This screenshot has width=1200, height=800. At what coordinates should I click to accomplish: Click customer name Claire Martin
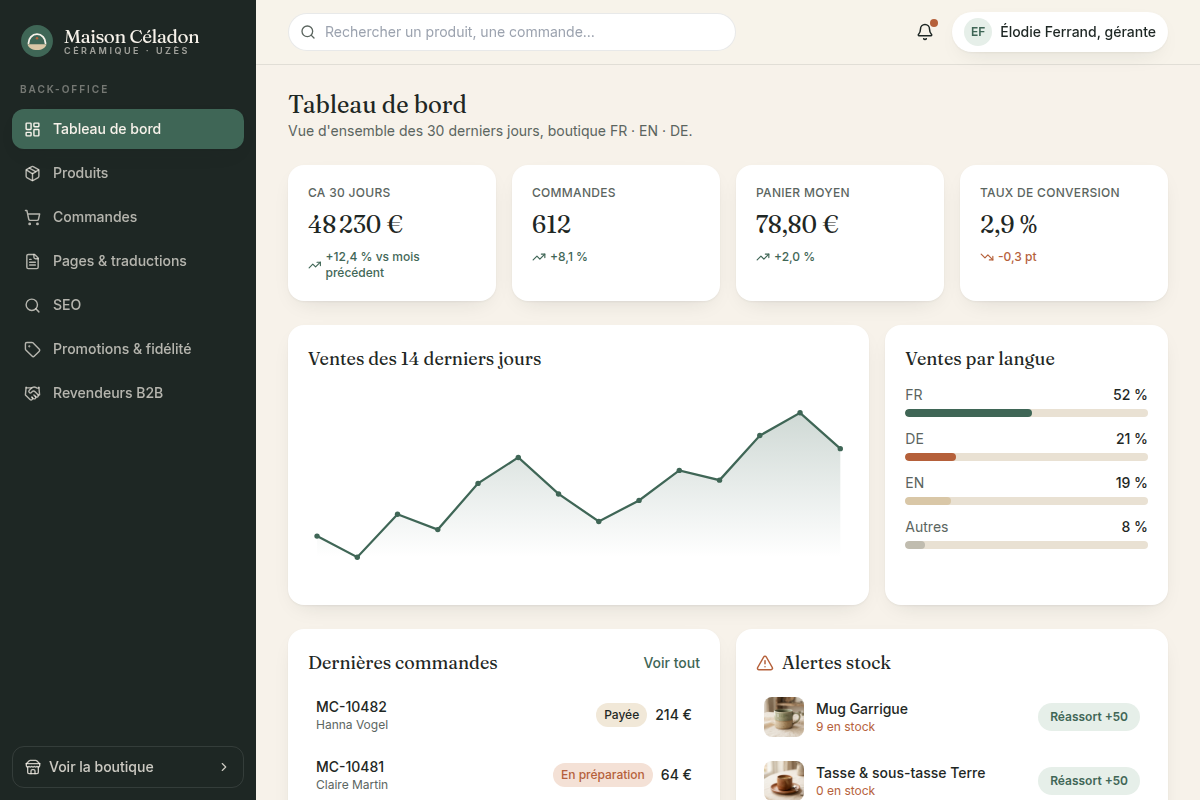(x=352, y=785)
